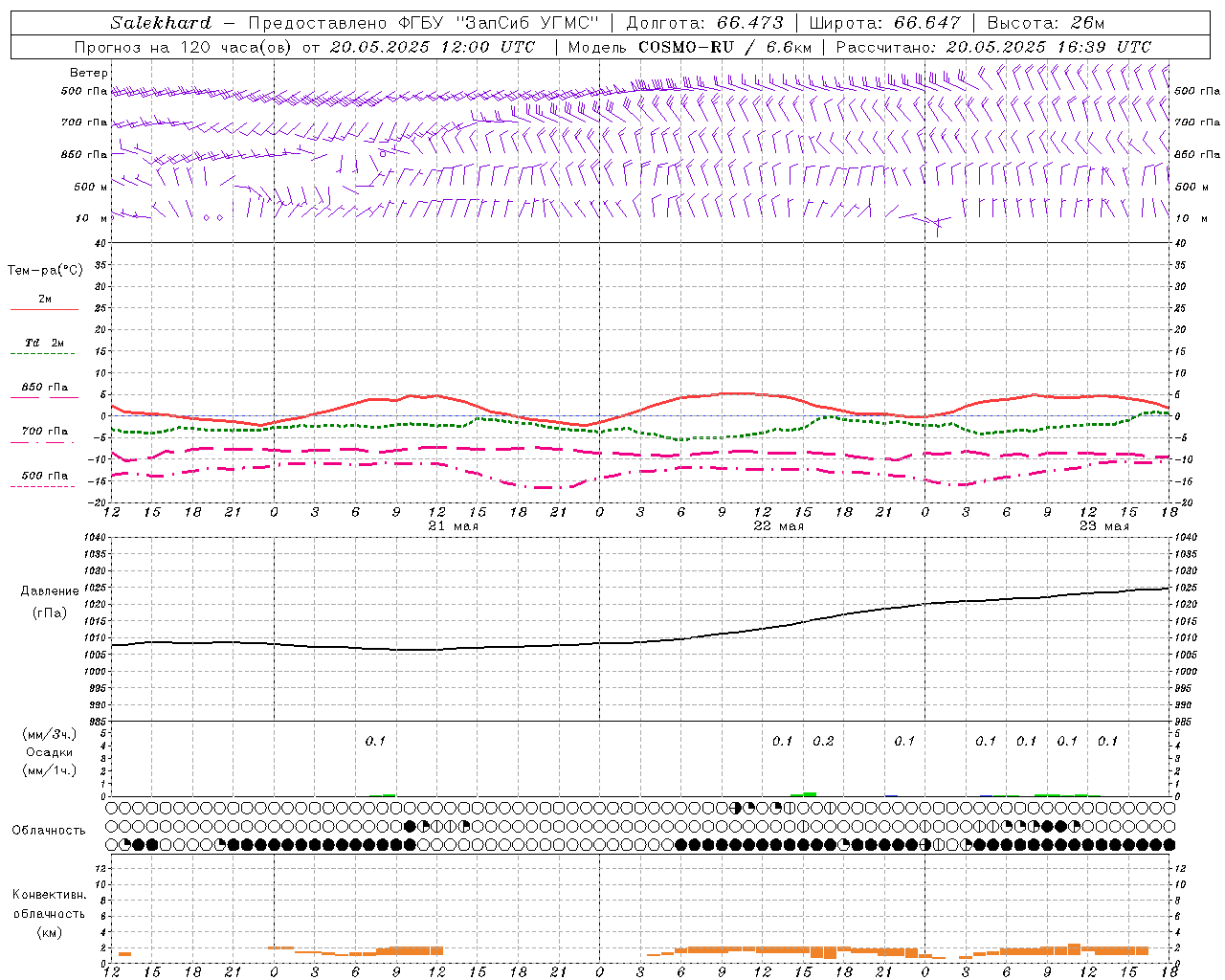Click the (мм/1ч.) precipitation unit label
Image resolution: width=1225 pixels, height=980 pixels.
pyautogui.click(x=50, y=770)
